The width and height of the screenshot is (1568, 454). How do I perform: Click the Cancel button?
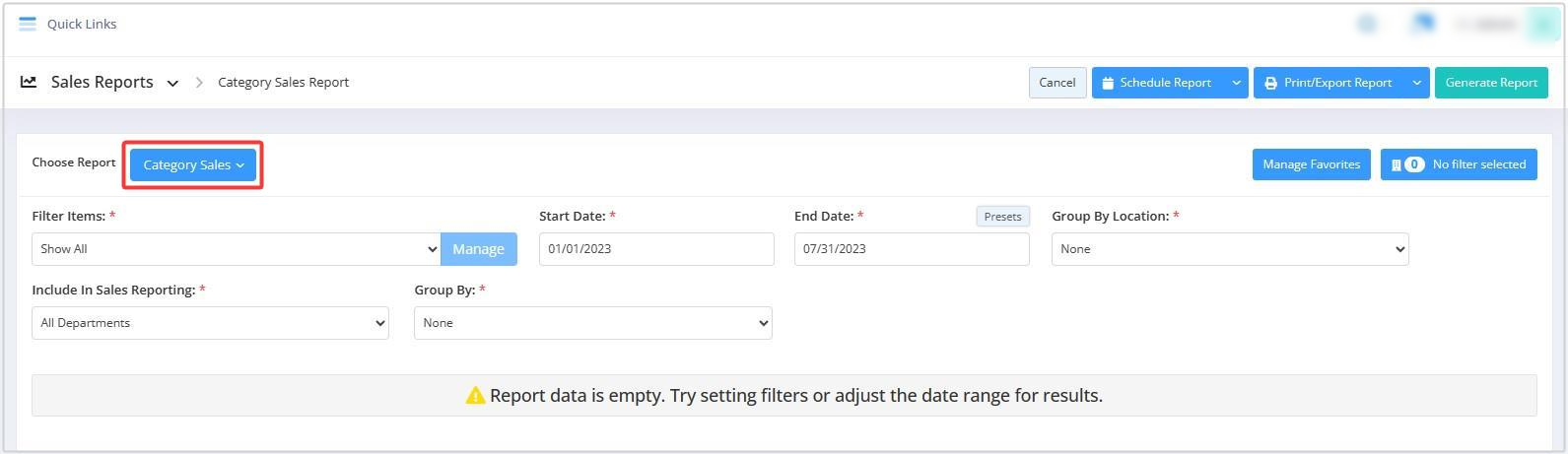point(1057,83)
